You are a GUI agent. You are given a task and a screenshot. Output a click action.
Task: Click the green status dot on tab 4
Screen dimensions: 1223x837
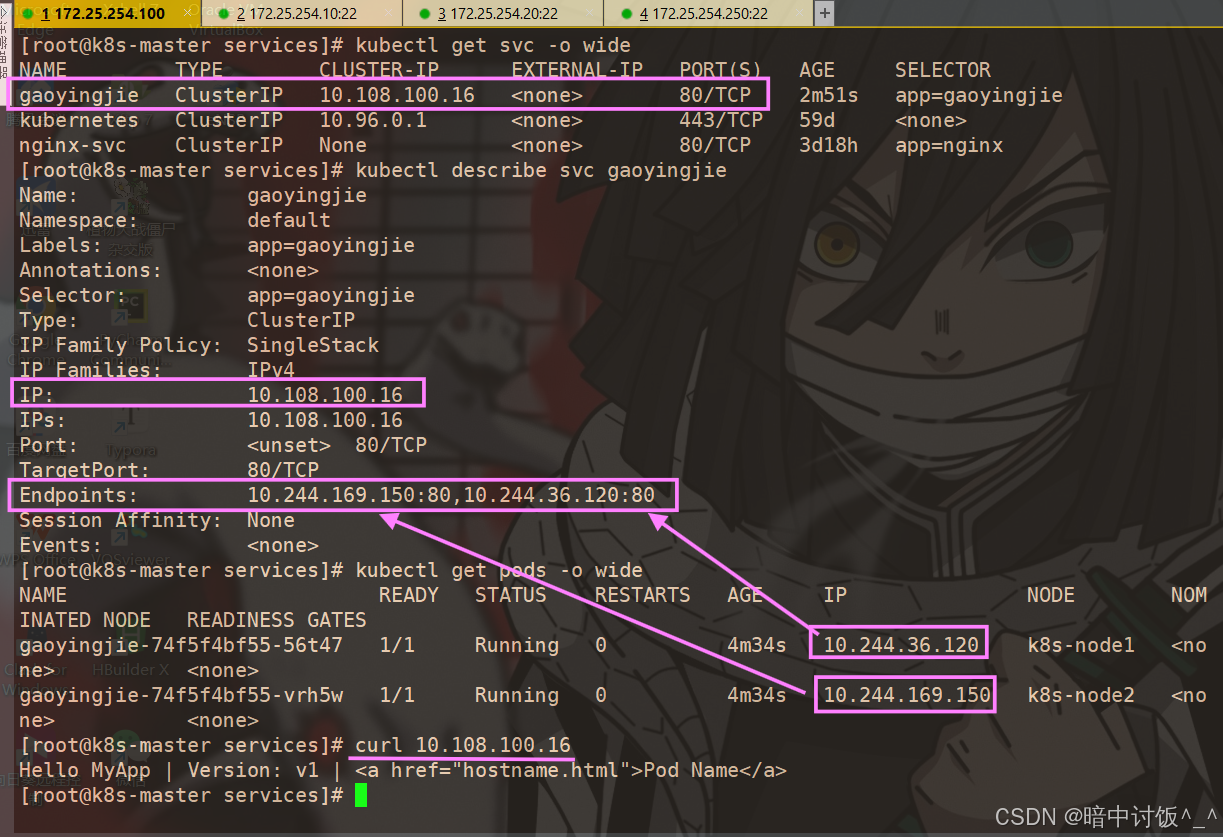click(x=626, y=14)
